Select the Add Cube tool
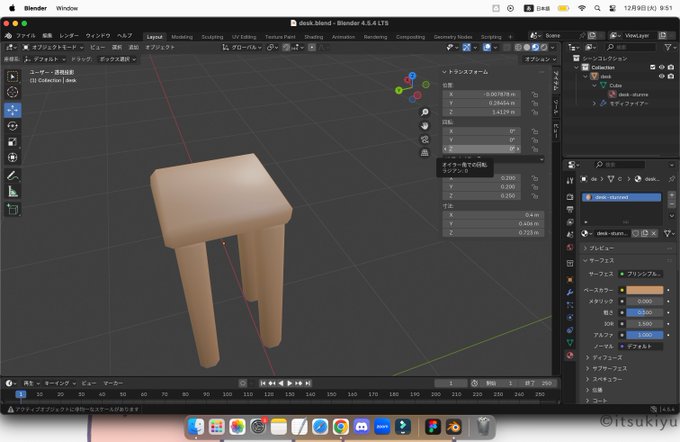The width and height of the screenshot is (680, 442). (x=13, y=210)
